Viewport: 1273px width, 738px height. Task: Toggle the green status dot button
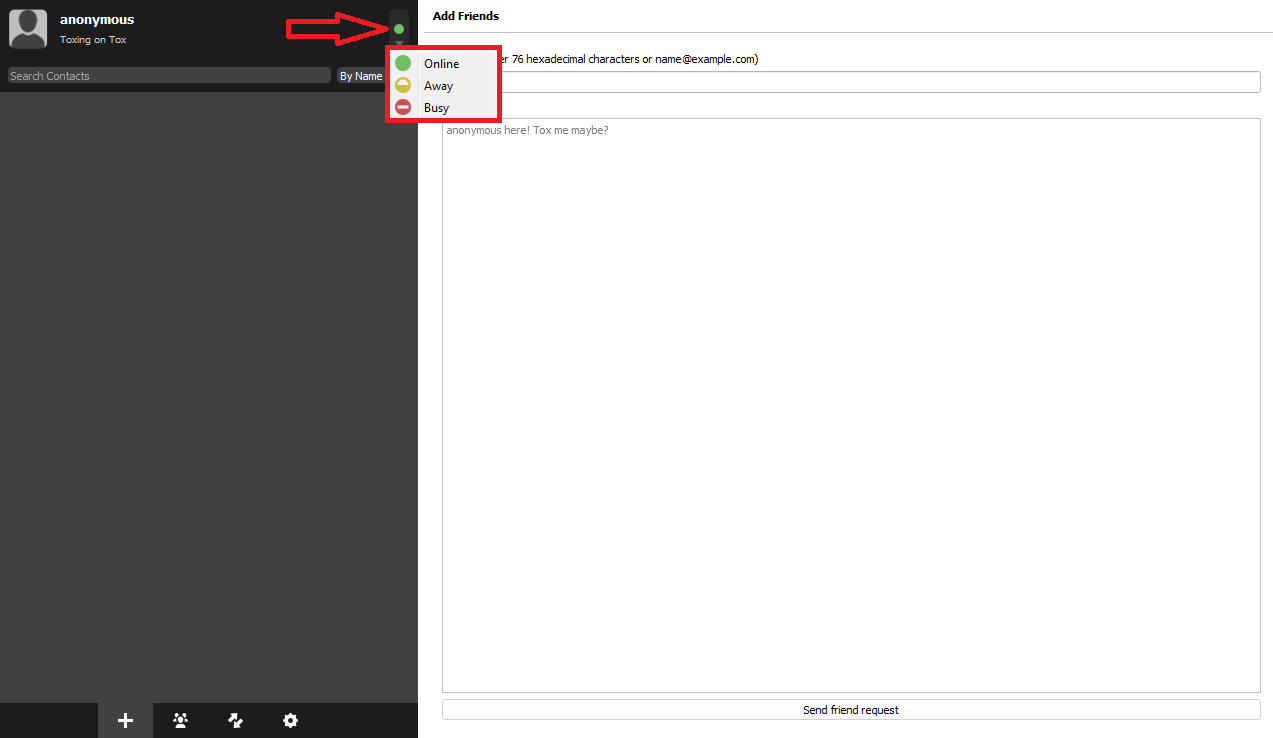pyautogui.click(x=399, y=28)
